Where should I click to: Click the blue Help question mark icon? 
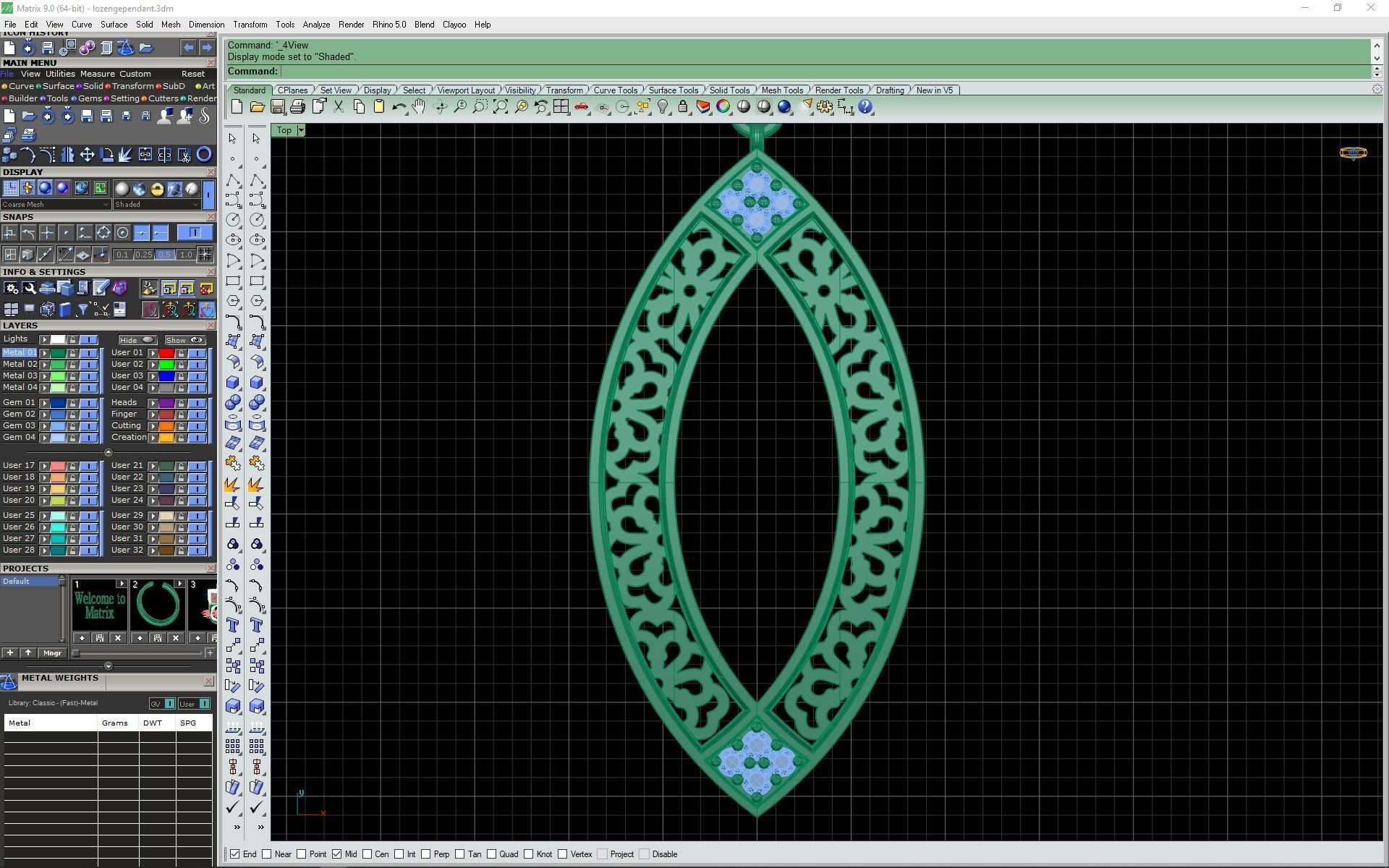pyautogui.click(x=865, y=107)
